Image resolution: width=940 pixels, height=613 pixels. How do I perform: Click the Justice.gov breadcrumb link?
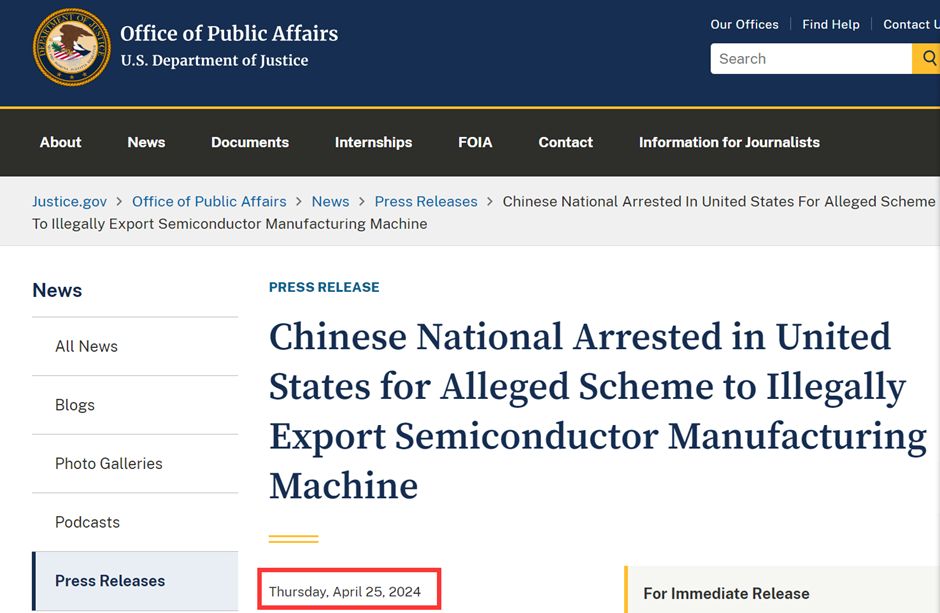tap(69, 201)
